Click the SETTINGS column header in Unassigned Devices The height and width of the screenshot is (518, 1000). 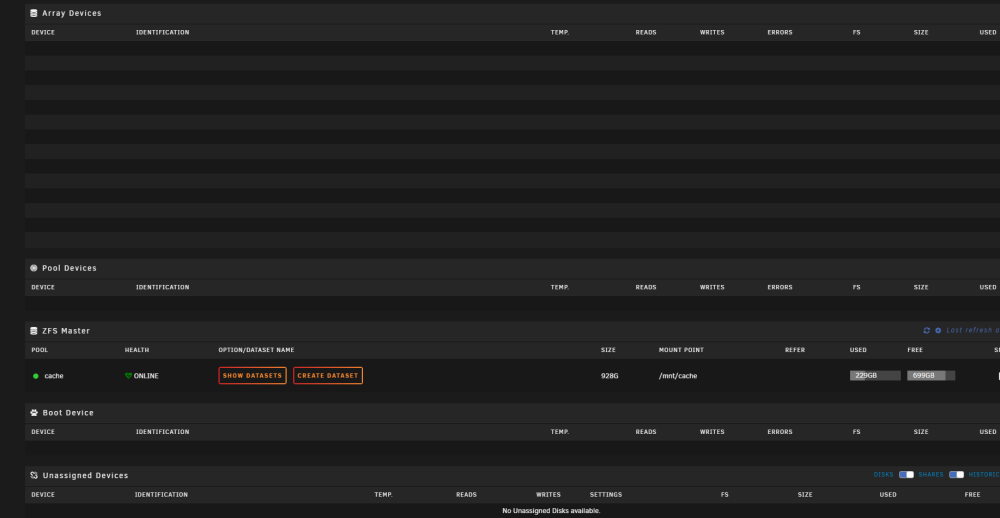[606, 494]
